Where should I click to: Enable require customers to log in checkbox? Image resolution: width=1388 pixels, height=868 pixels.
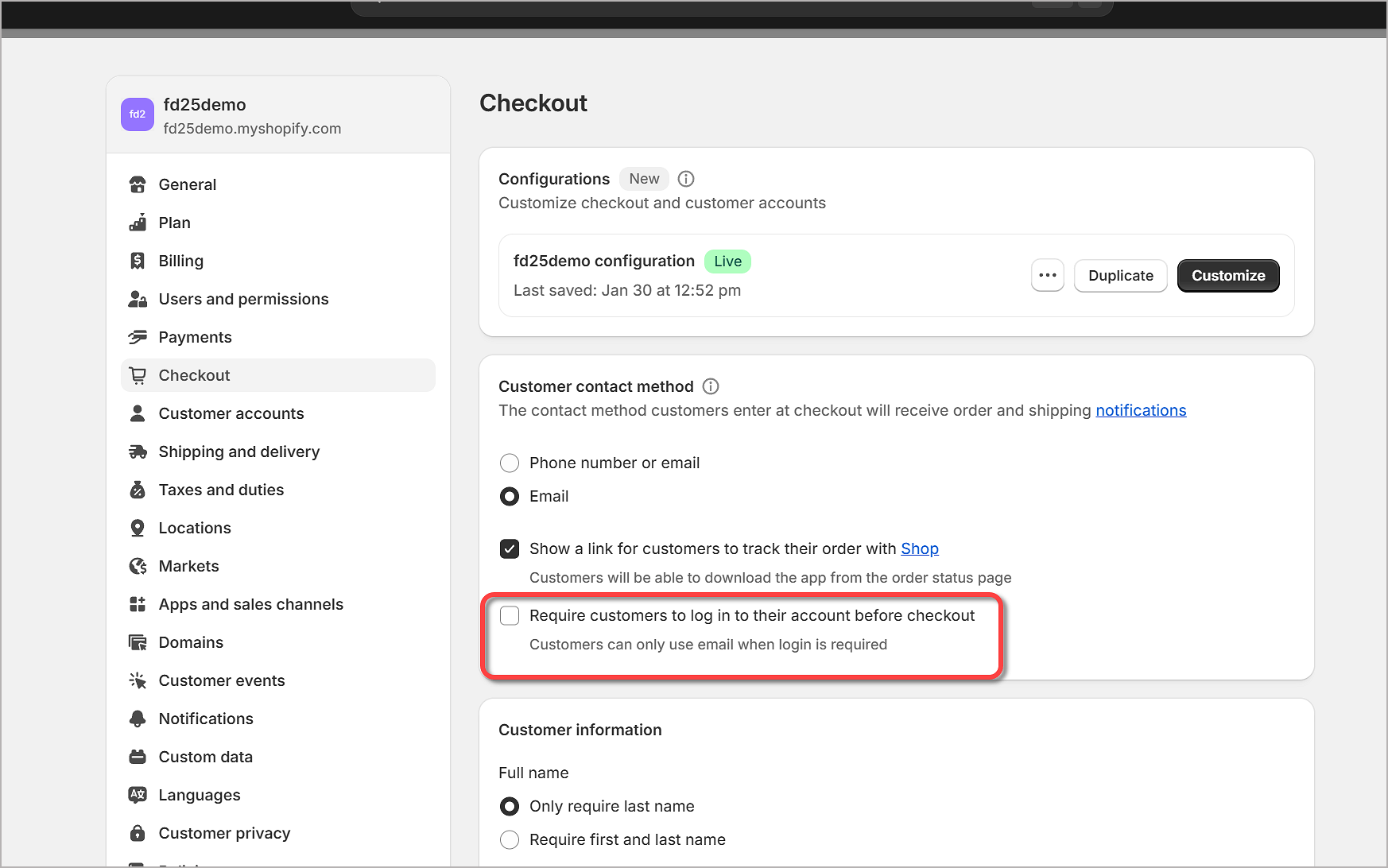pyautogui.click(x=510, y=615)
